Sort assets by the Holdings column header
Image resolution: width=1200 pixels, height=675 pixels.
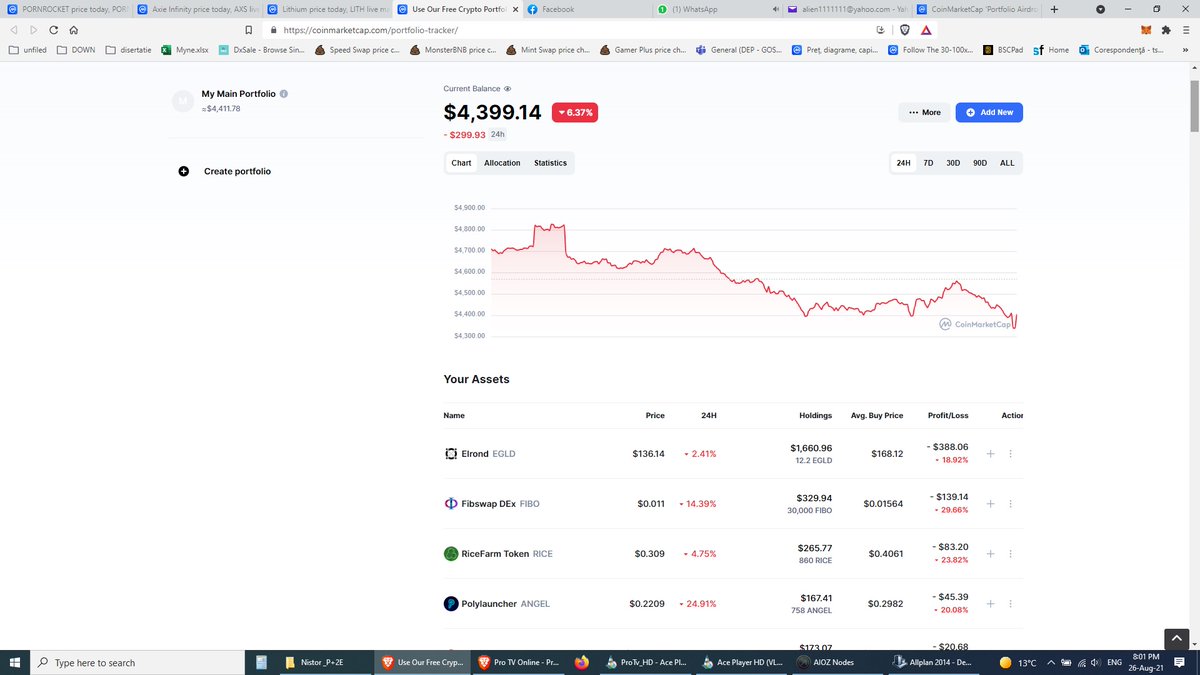(x=815, y=415)
